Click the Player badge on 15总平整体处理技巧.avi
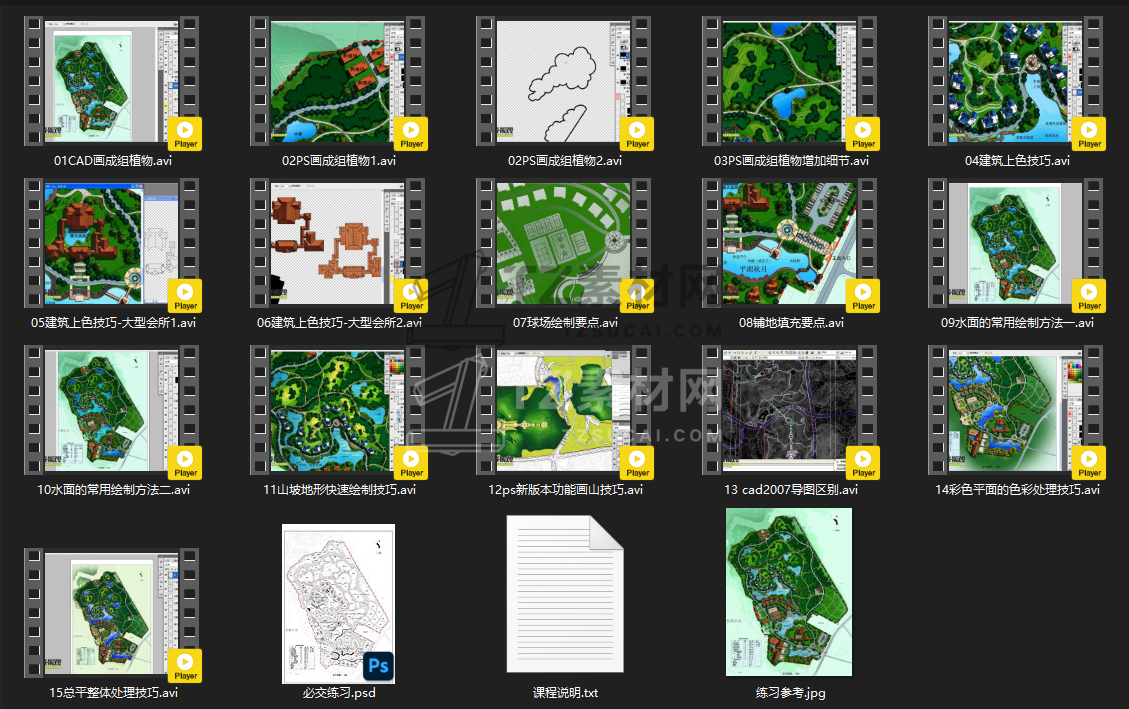This screenshot has width=1129, height=709. point(185,666)
